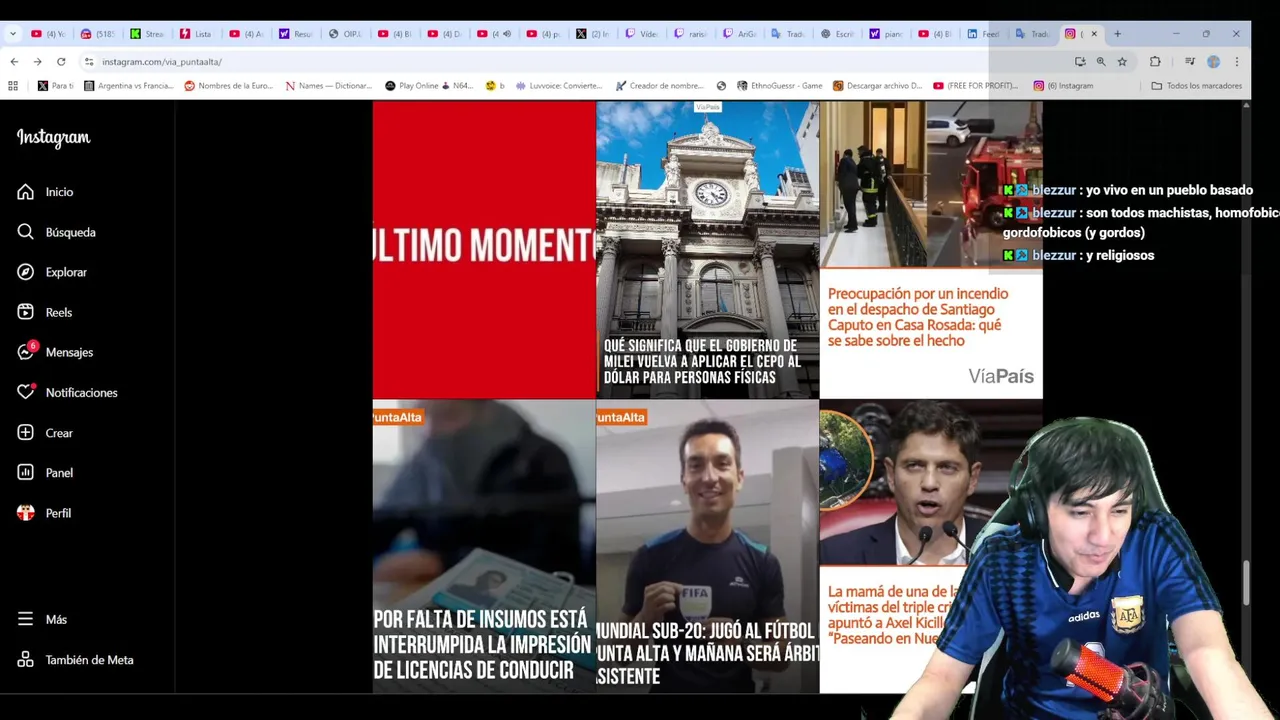Open Chrome three-dot menu
Image resolution: width=1280 pixels, height=720 pixels.
pos(1237,61)
